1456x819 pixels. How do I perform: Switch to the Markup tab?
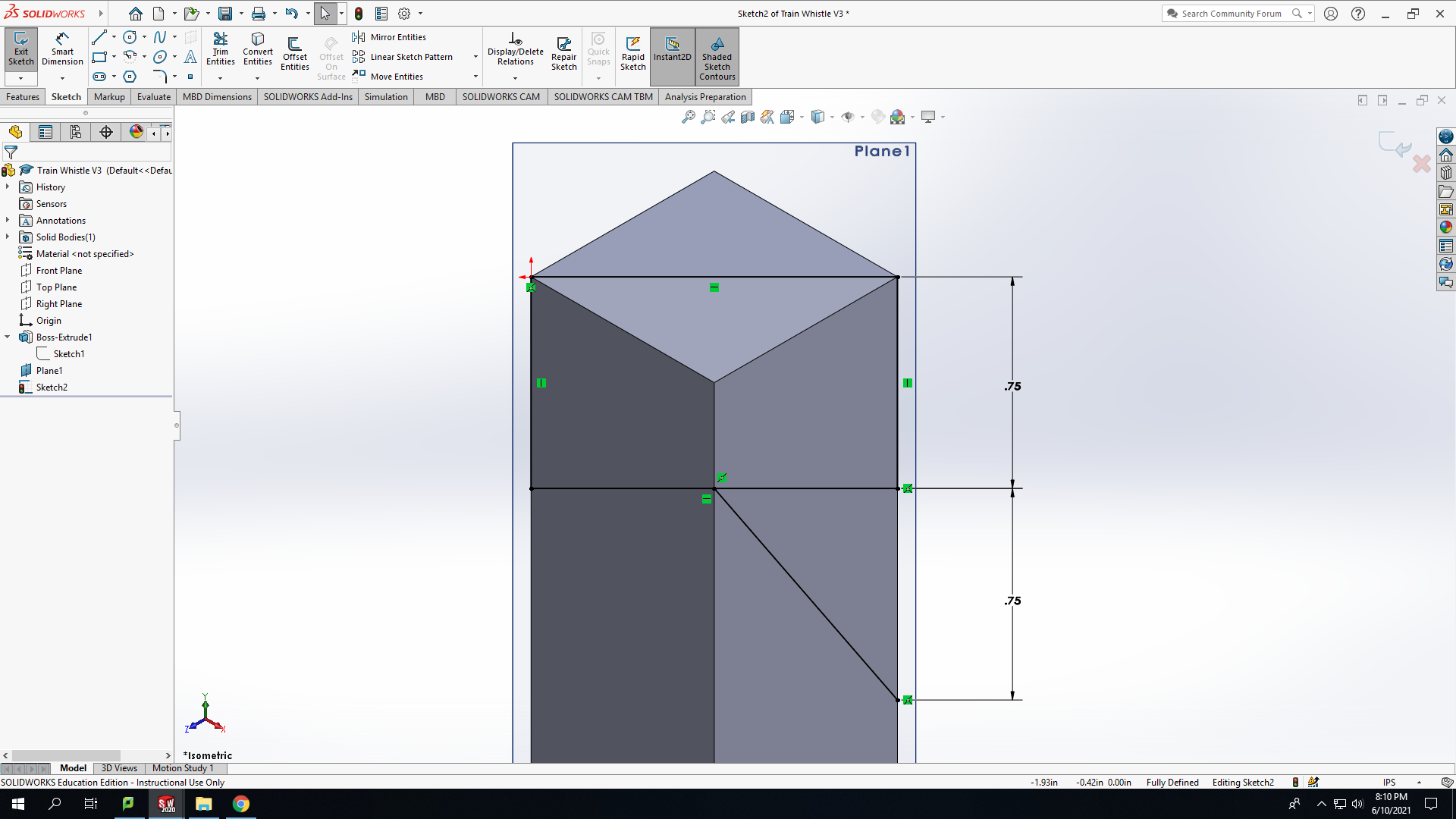[109, 97]
